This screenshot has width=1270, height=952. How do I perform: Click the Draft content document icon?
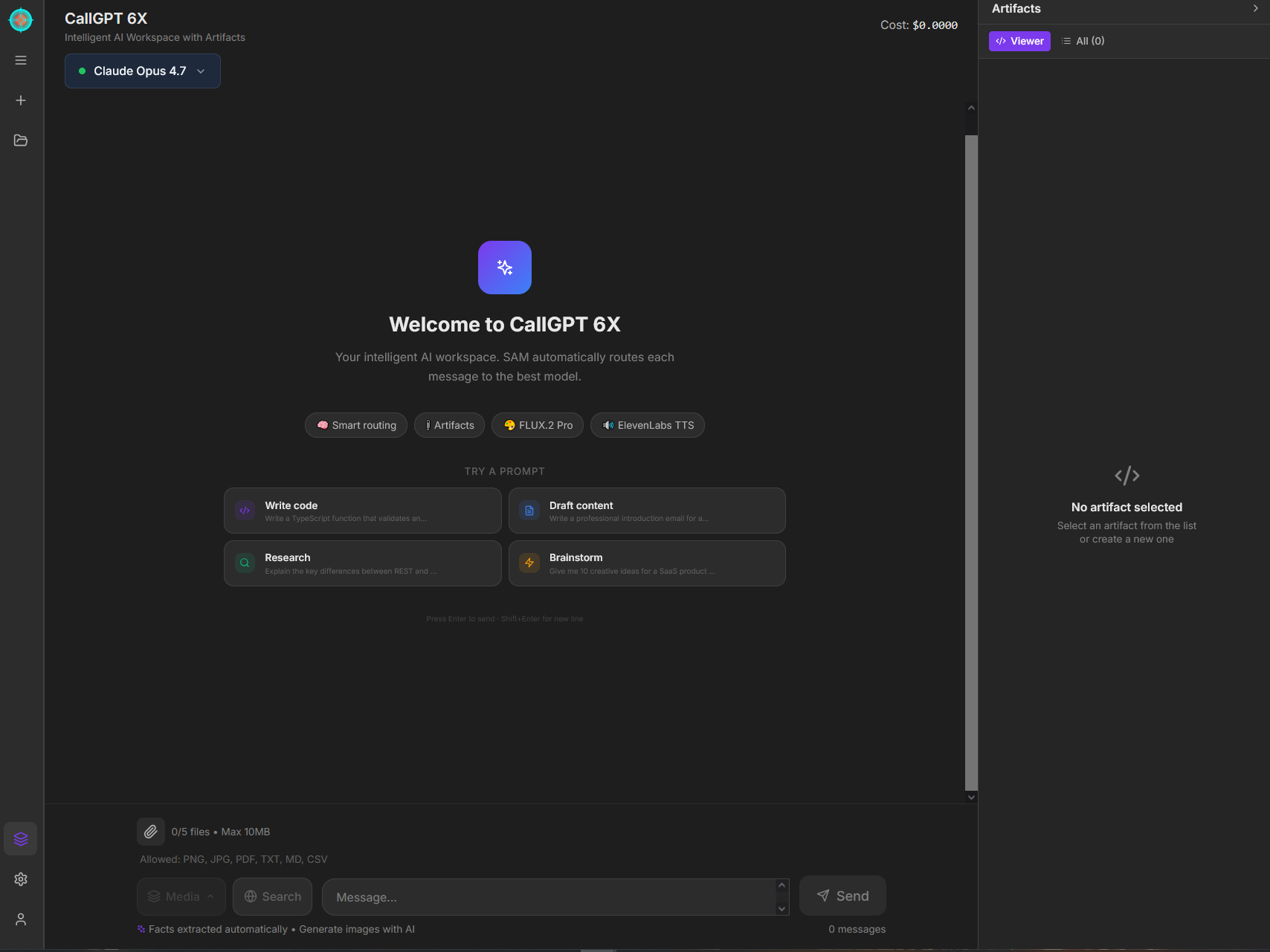coord(529,511)
